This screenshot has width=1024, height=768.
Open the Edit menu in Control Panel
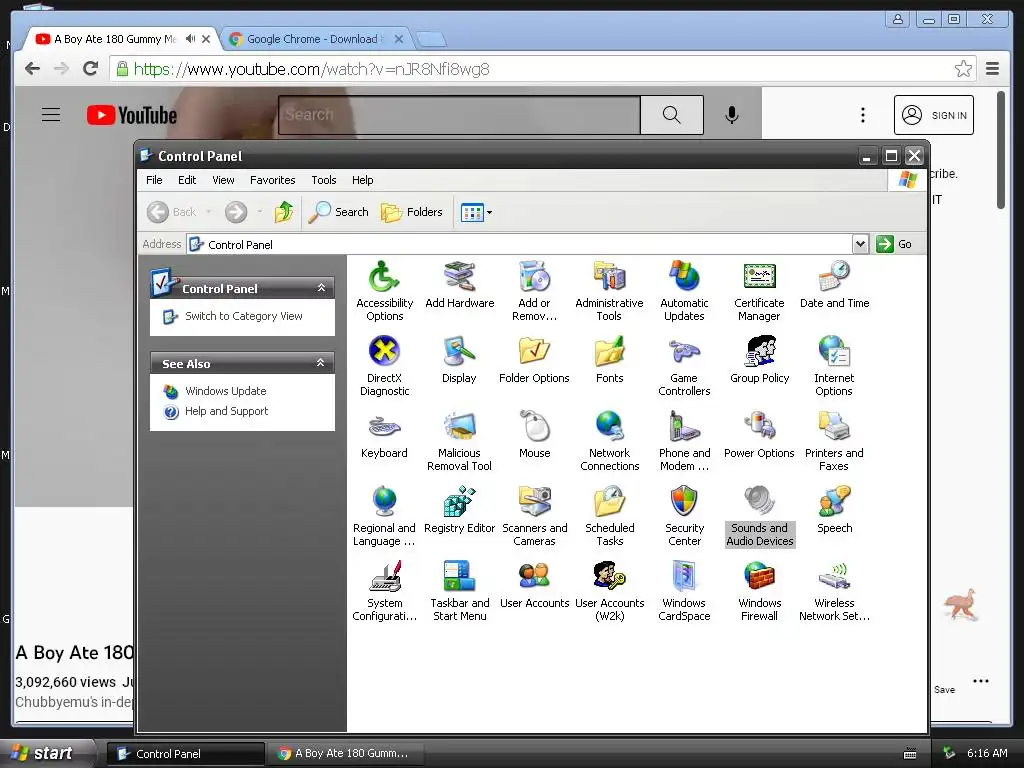tap(187, 180)
